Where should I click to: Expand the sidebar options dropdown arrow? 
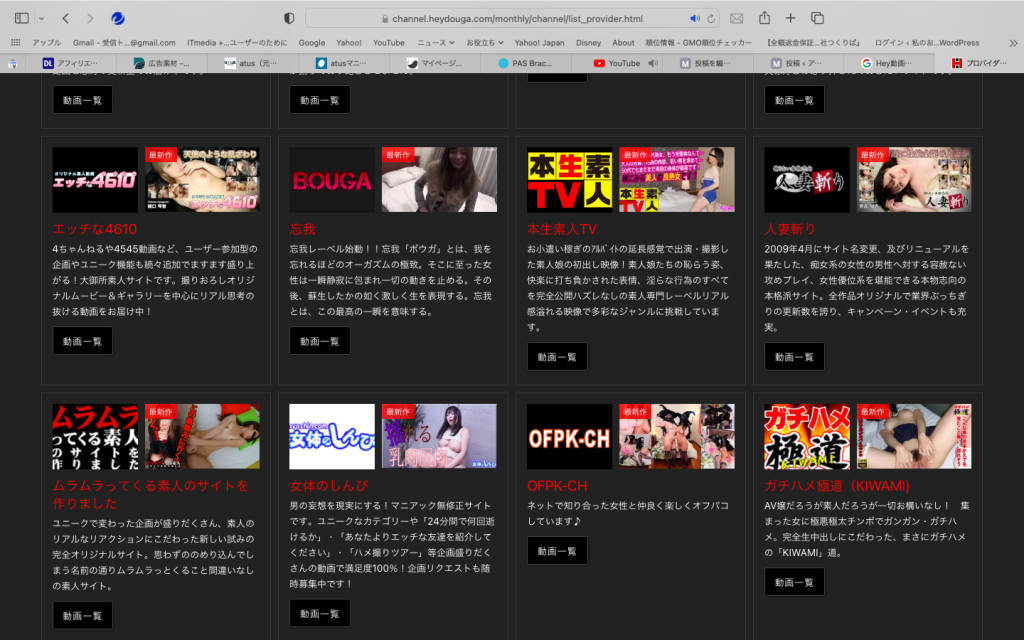click(41, 18)
